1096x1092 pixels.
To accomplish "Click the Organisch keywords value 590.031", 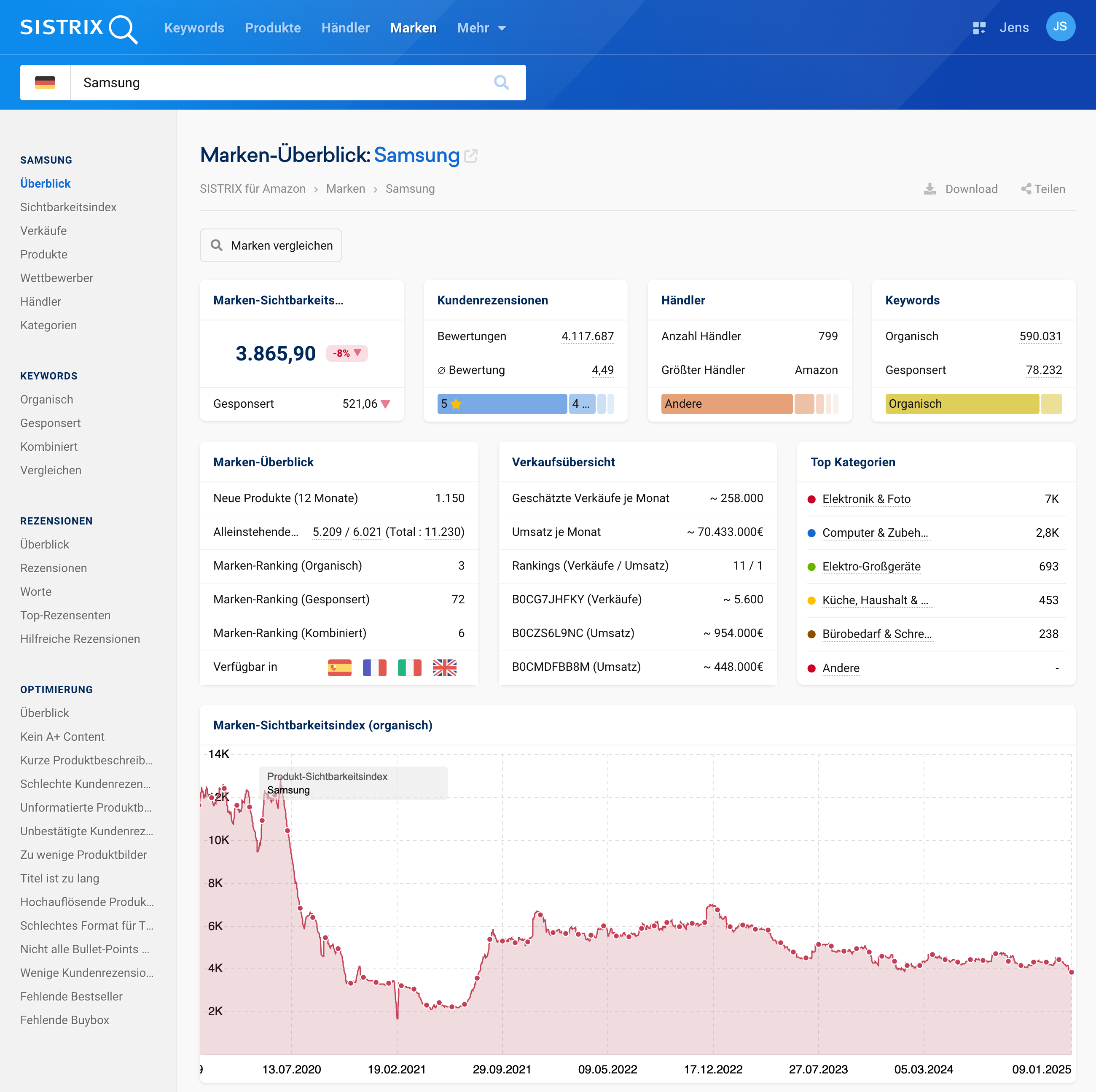I will [1040, 336].
